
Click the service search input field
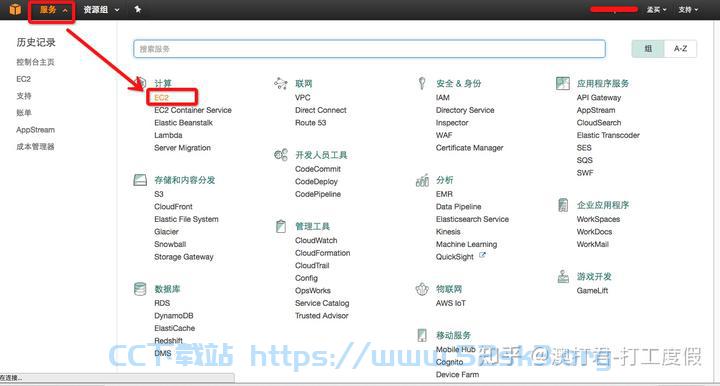[x=369, y=49]
